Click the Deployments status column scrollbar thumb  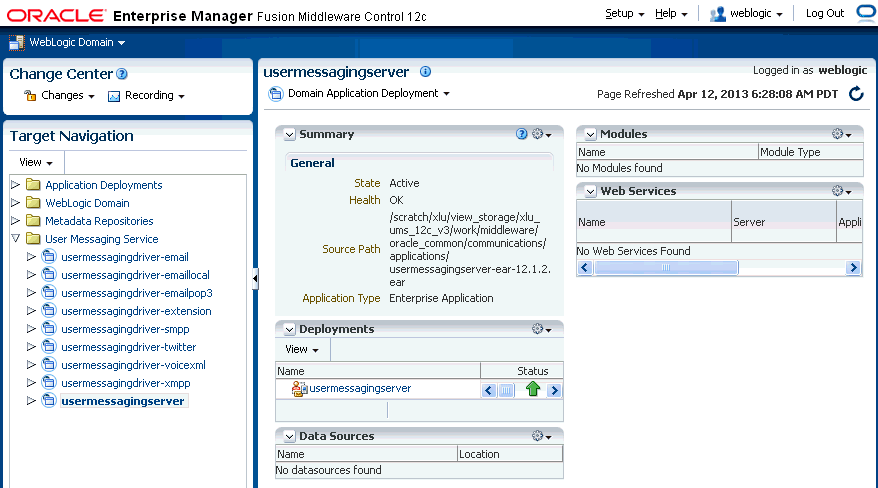click(x=506, y=390)
